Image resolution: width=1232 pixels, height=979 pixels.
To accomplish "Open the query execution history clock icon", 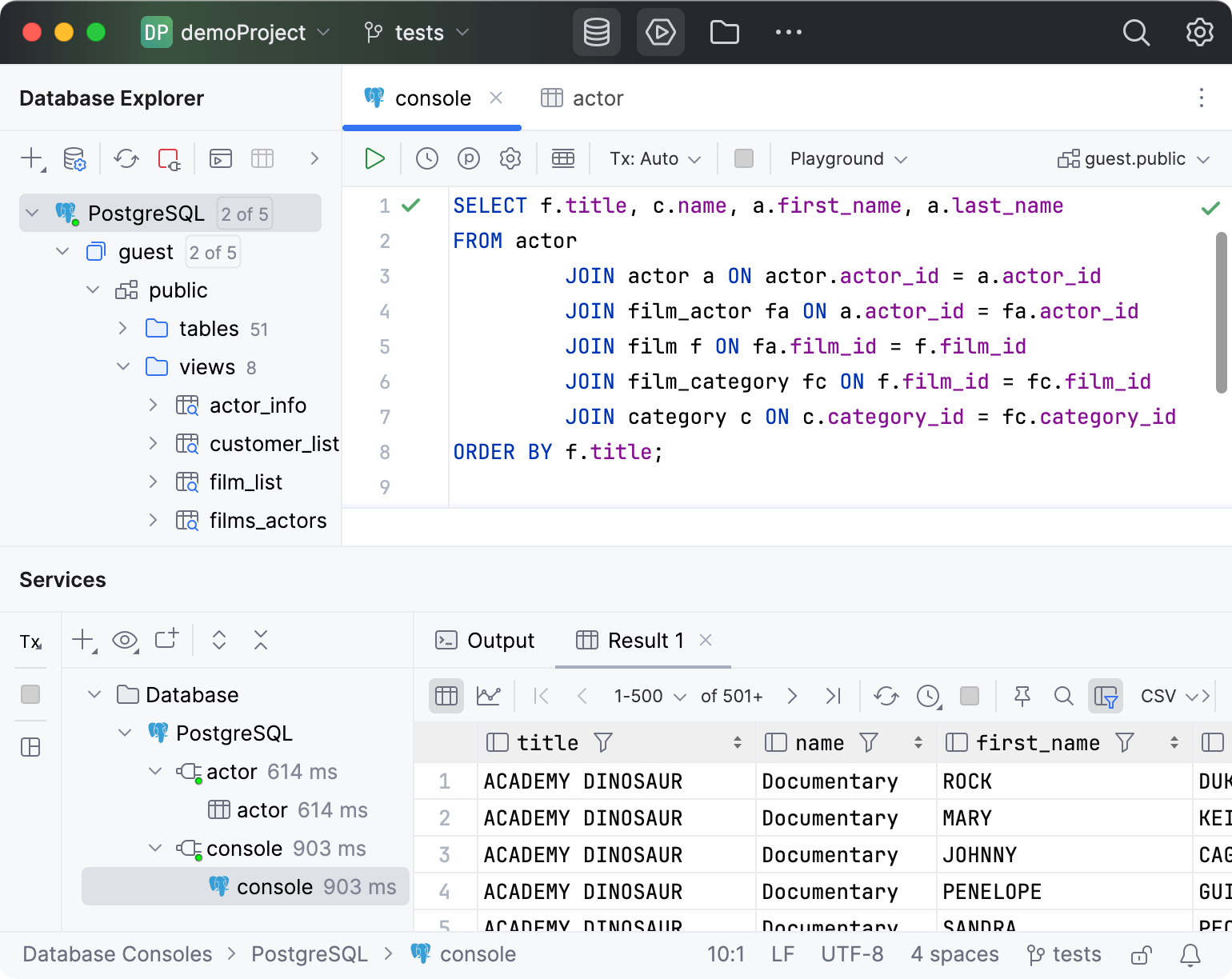I will 426,158.
